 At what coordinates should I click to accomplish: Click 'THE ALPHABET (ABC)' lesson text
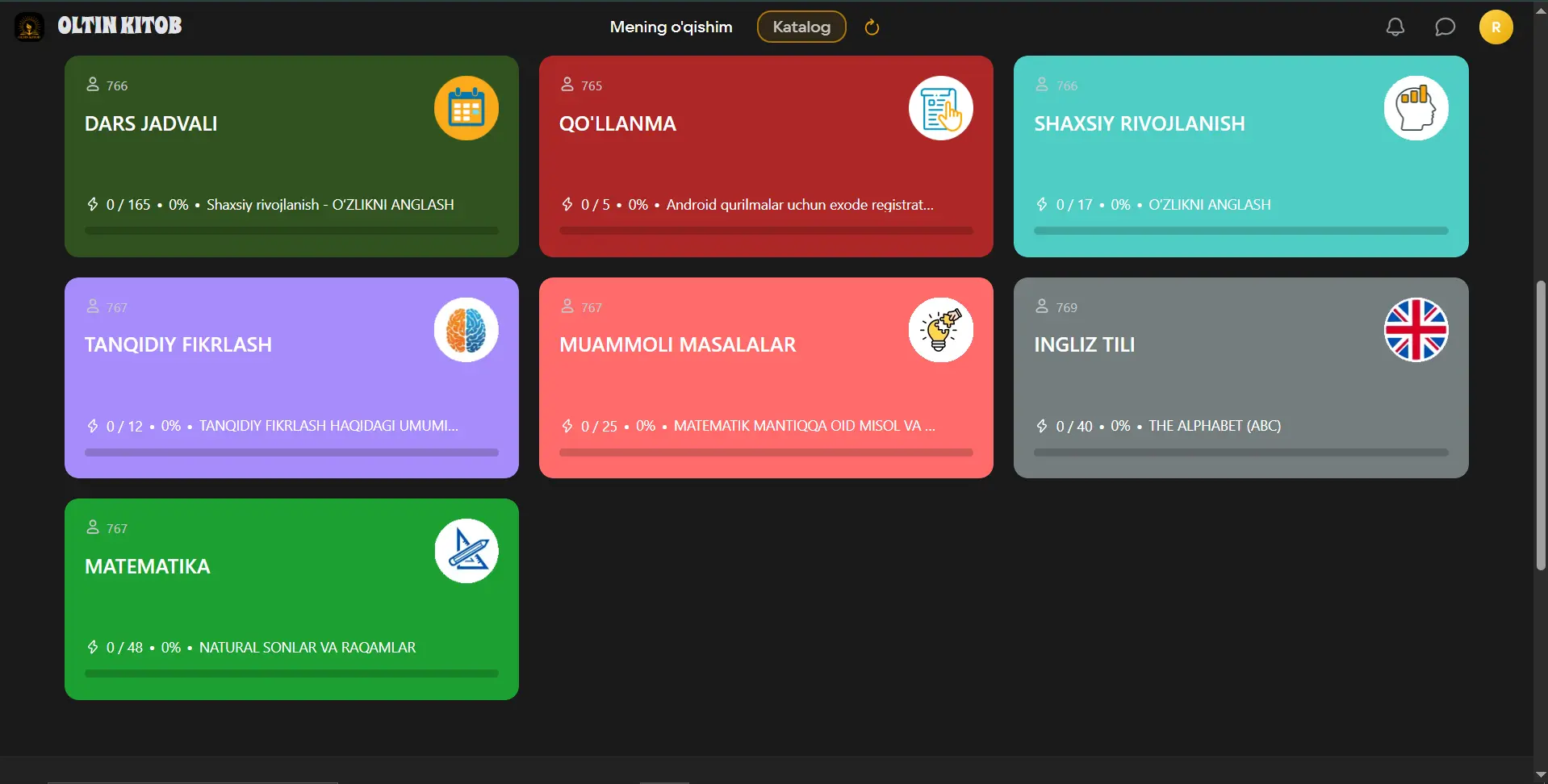point(1215,426)
